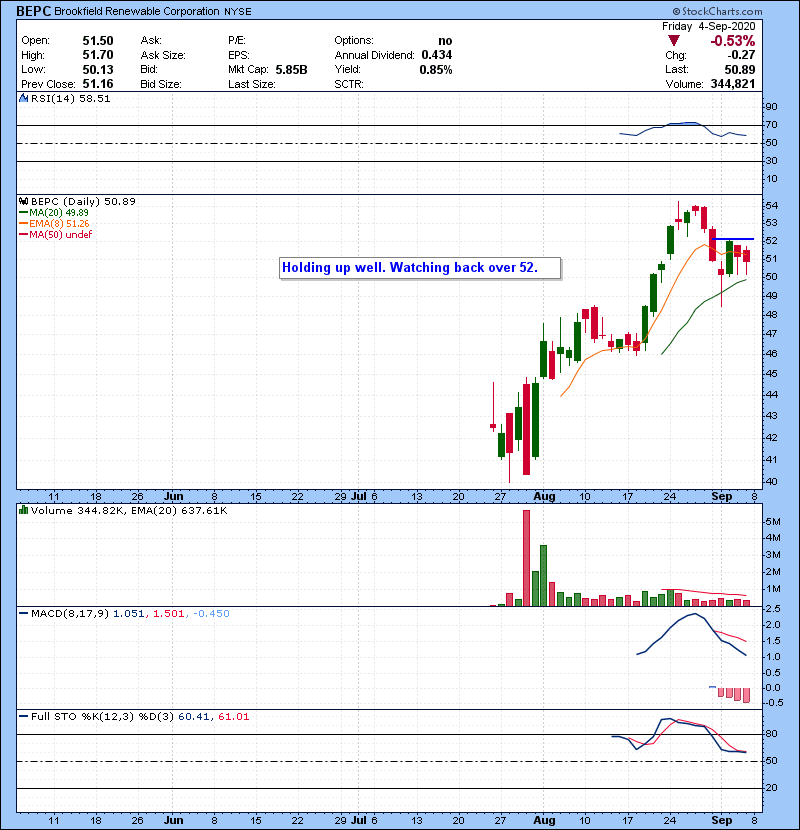The image size is (800, 830).
Task: Click the NYSE exchange label
Action: 238,12
